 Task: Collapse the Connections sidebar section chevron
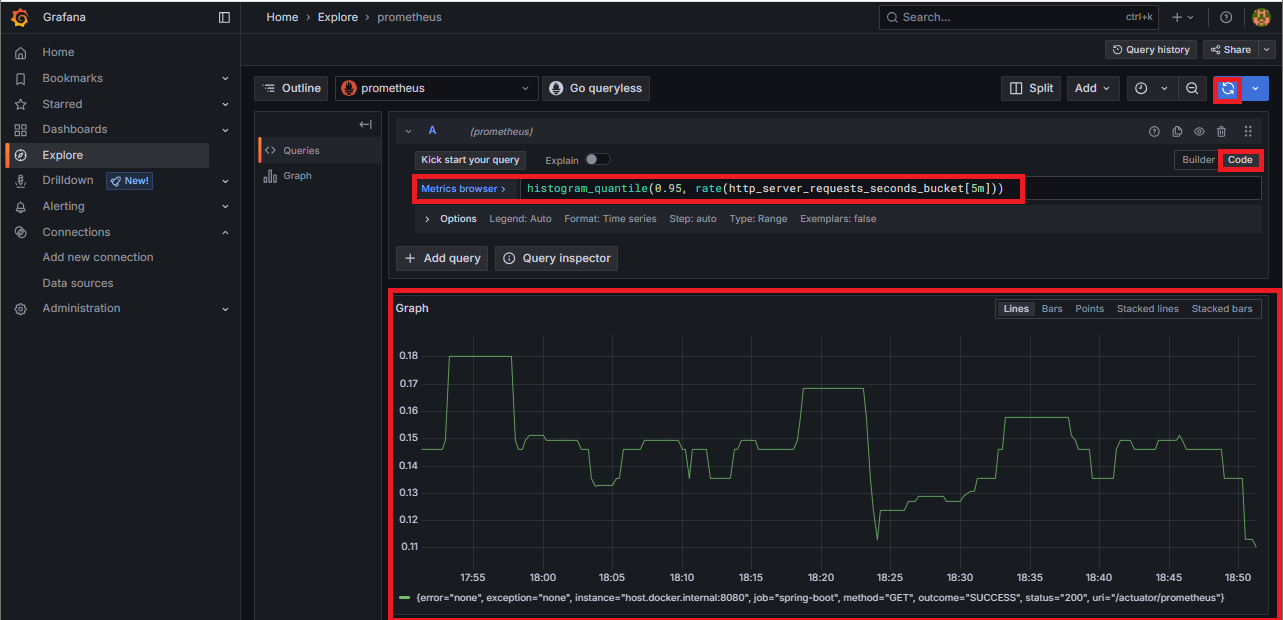pyautogui.click(x=225, y=232)
